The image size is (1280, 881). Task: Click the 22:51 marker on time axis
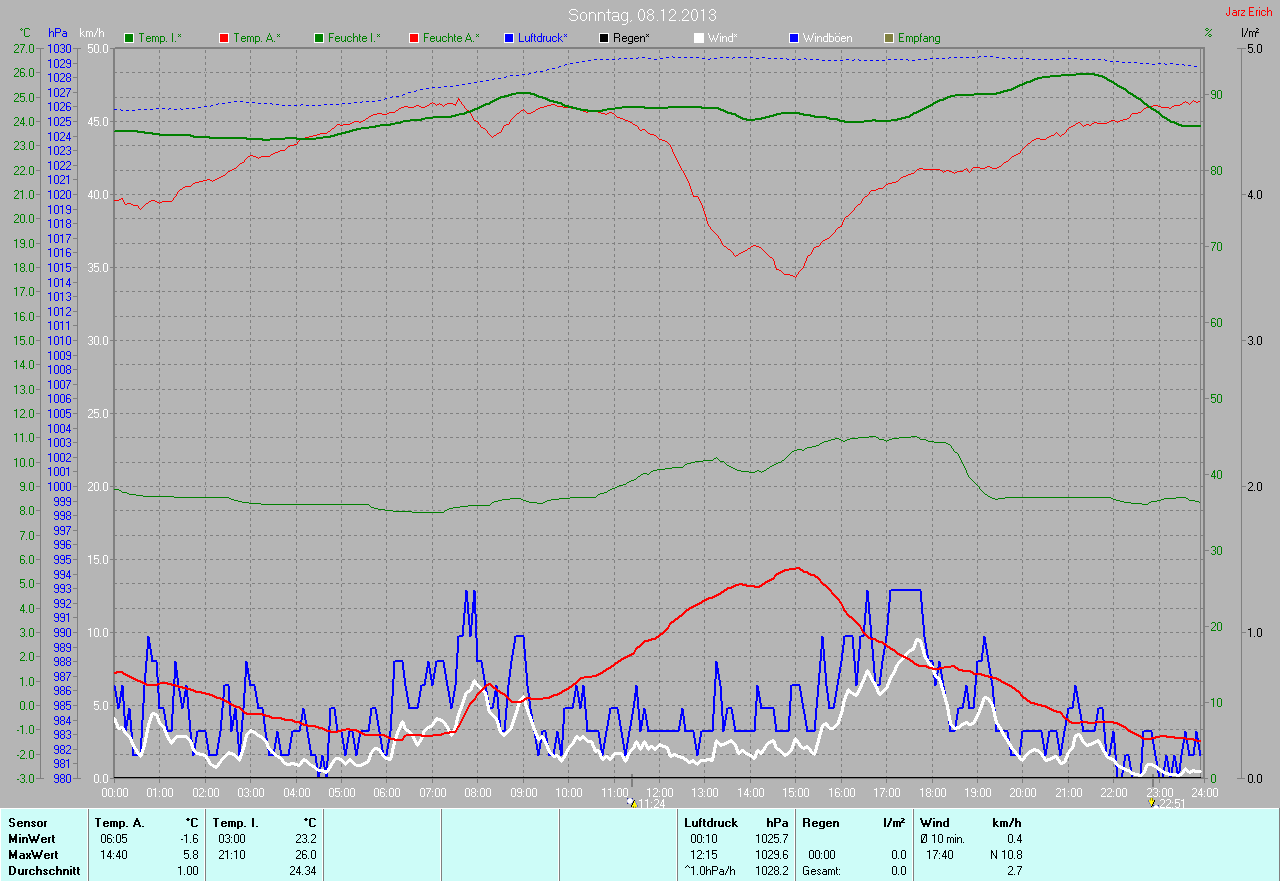(1167, 803)
